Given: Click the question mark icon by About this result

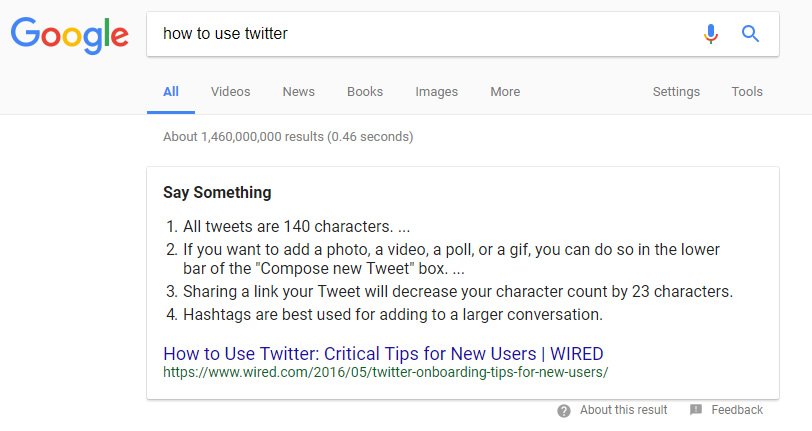Looking at the screenshot, I should pyautogui.click(x=564, y=411).
